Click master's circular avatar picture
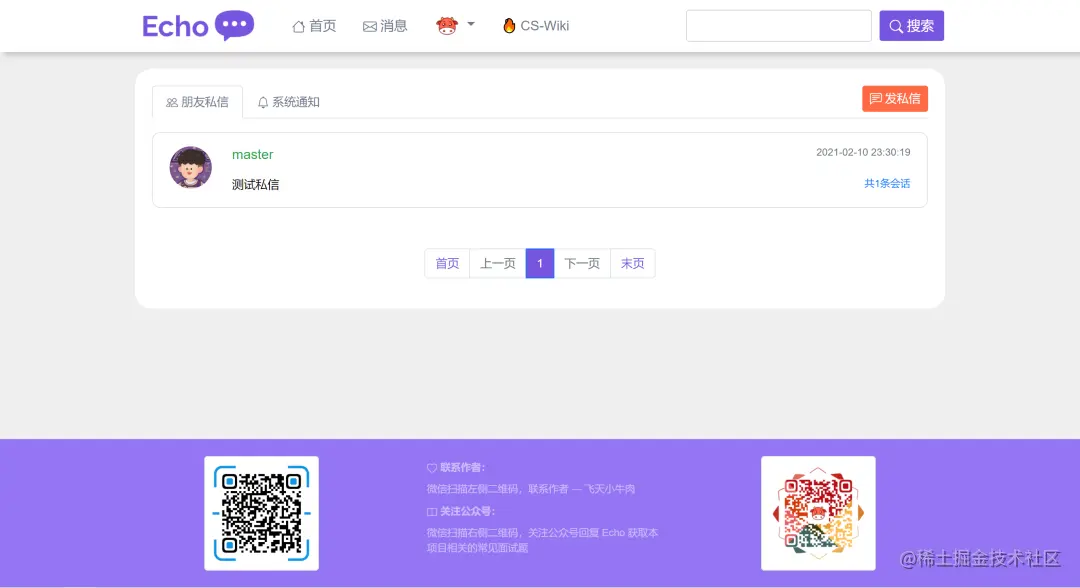 point(190,167)
